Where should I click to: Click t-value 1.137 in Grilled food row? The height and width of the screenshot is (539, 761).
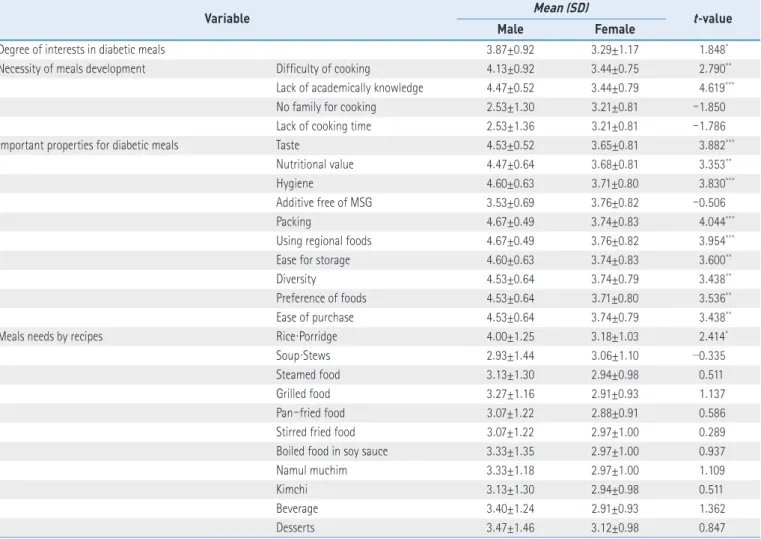712,393
